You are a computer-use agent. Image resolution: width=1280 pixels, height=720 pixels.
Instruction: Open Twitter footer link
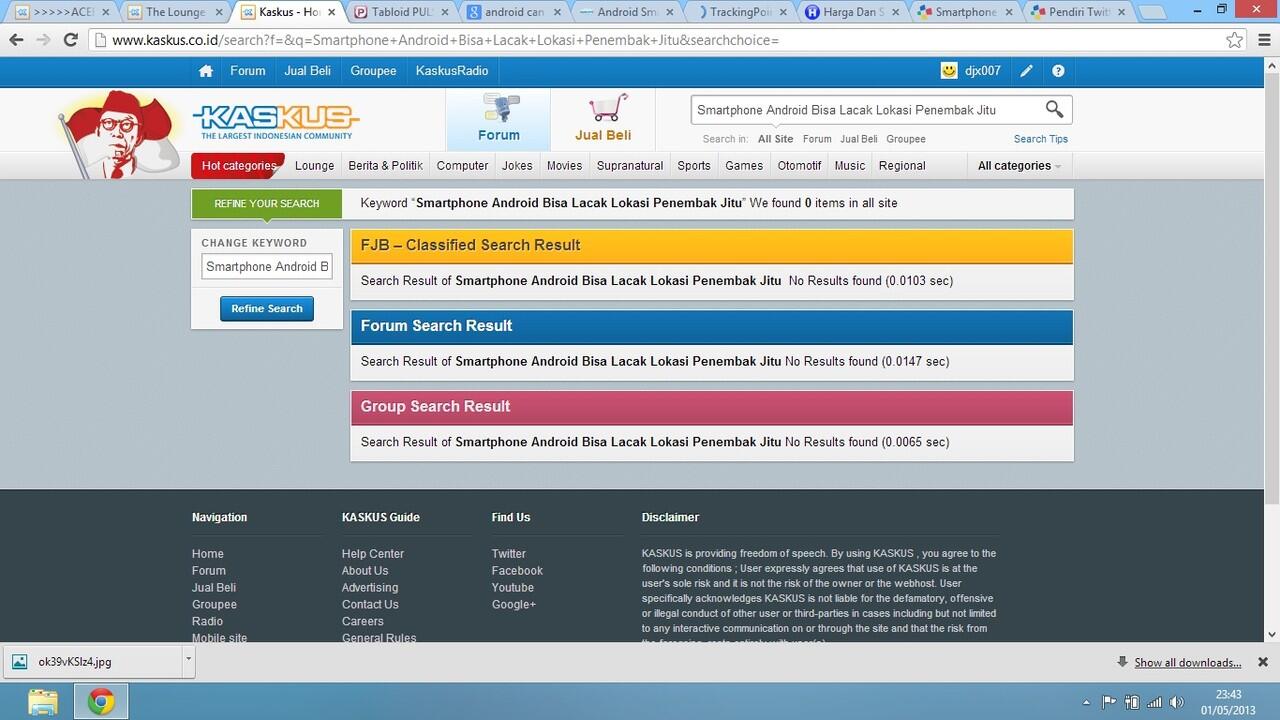[508, 554]
